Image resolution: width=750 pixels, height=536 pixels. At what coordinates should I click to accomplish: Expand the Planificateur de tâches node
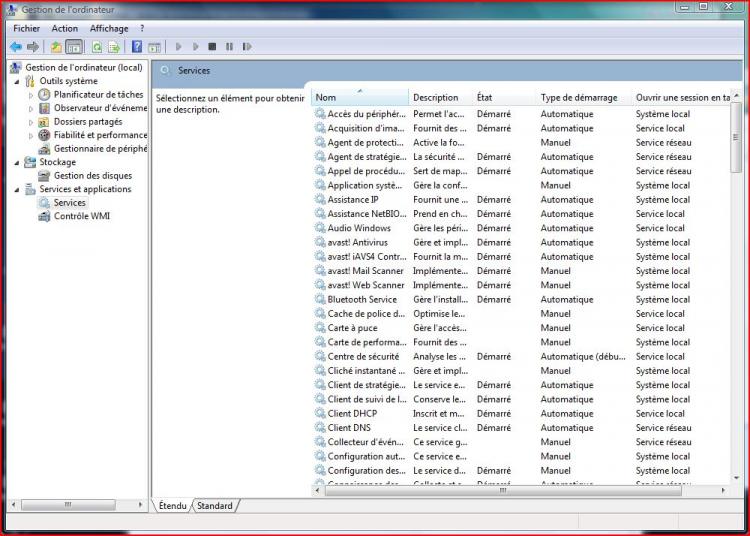[31, 95]
